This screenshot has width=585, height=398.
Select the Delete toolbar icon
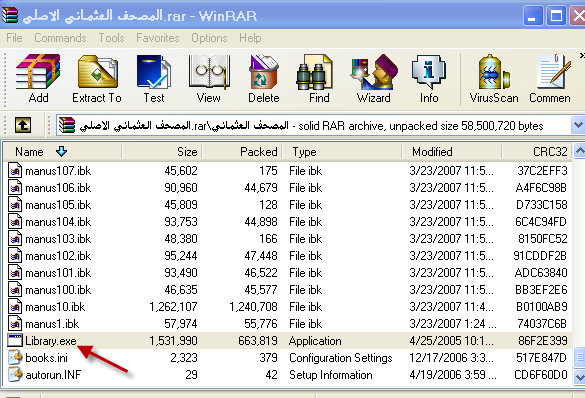[x=263, y=78]
